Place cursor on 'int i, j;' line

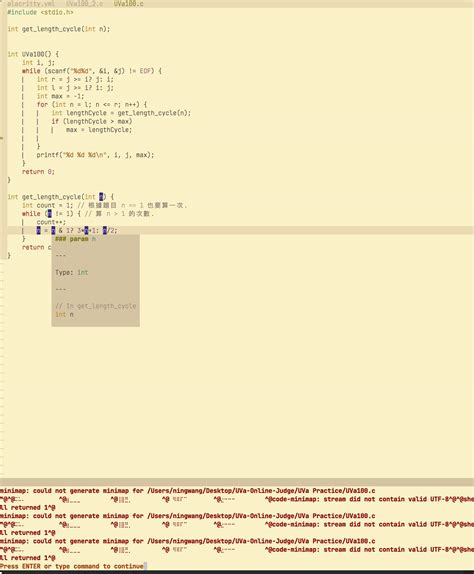(38, 63)
